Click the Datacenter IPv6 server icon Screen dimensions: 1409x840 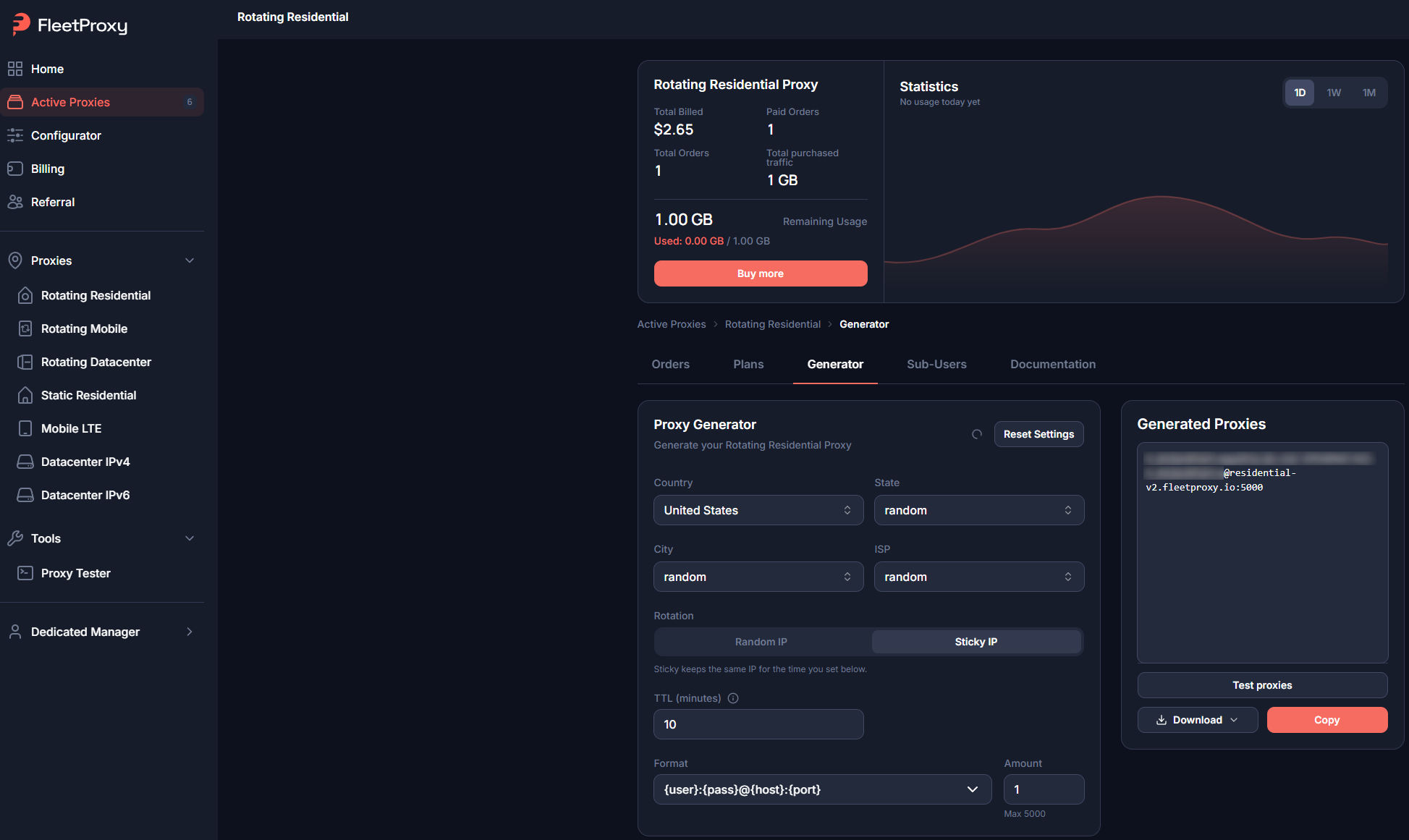click(25, 495)
